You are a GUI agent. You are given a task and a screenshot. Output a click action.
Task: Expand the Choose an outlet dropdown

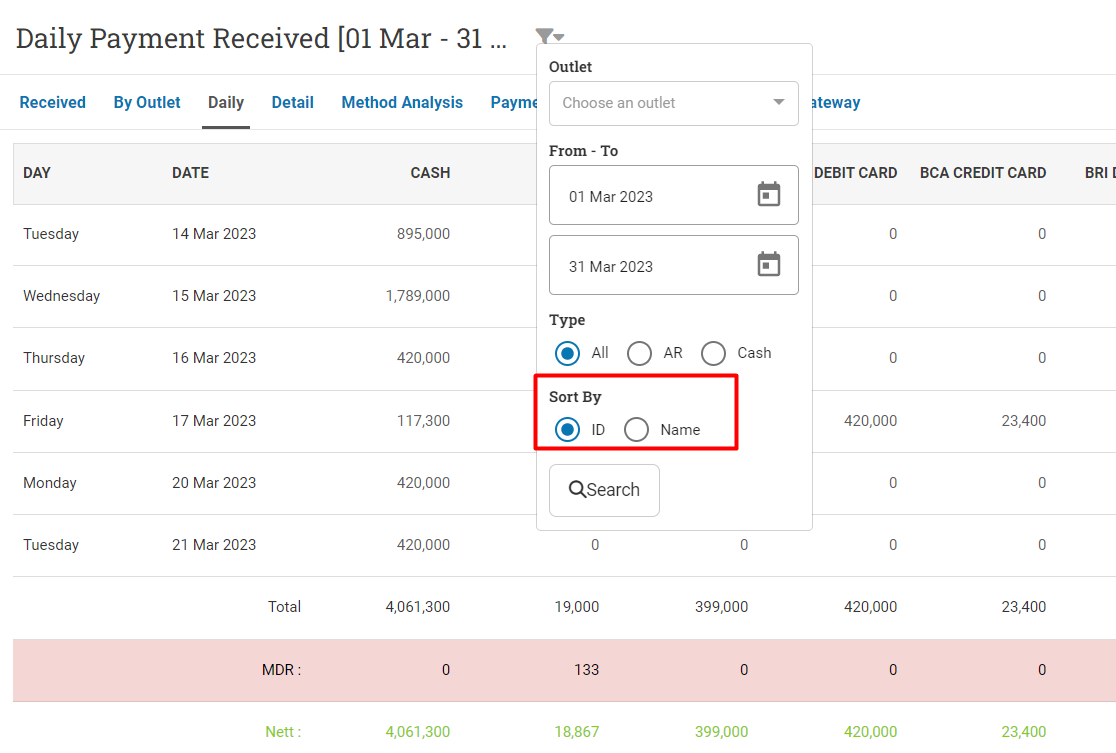pyautogui.click(x=673, y=103)
